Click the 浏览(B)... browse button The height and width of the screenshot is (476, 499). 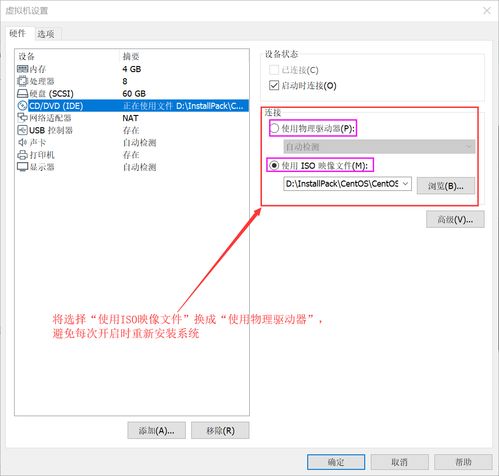[446, 186]
